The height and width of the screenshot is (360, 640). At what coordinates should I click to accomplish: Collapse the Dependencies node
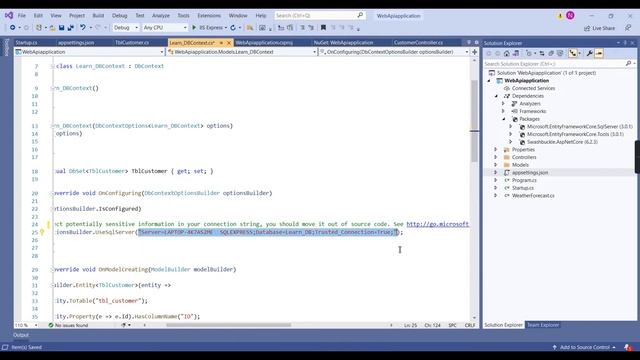pos(496,96)
